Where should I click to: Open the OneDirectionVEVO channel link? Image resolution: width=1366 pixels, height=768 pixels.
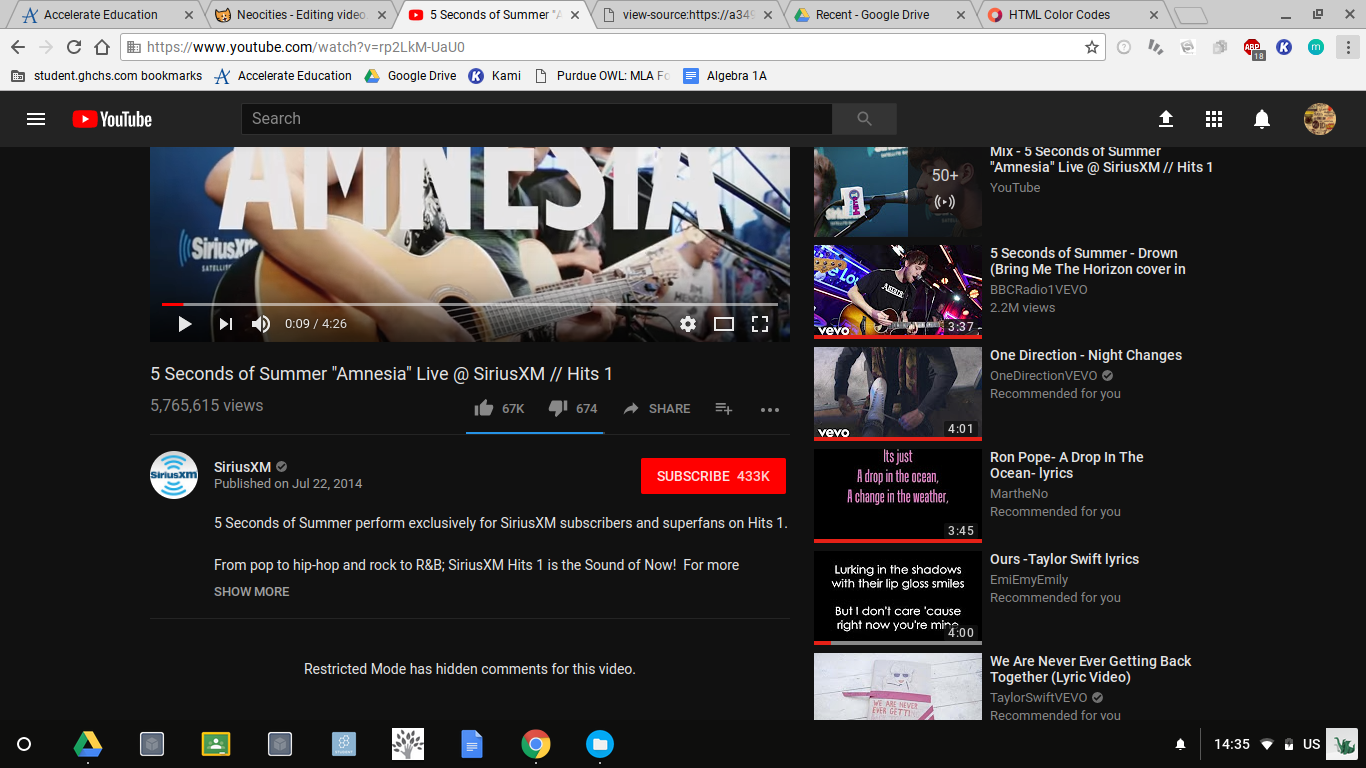[x=1044, y=376]
